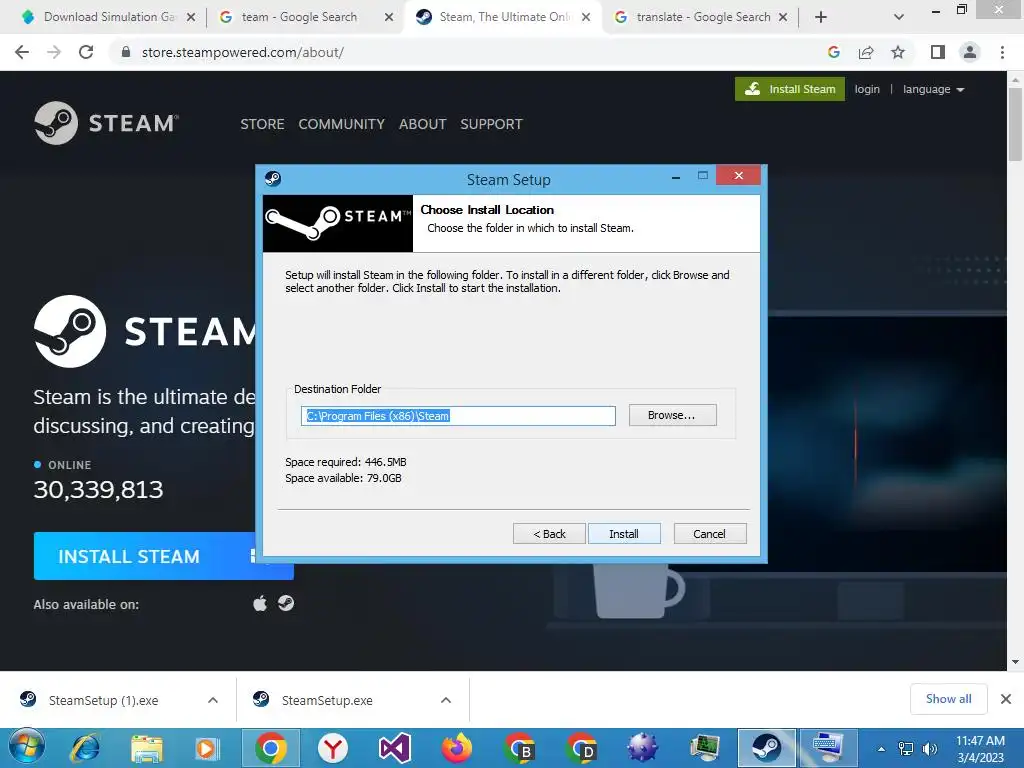Click the Steam logo in page header
Viewport: 1024px width, 768px height.
[x=106, y=123]
